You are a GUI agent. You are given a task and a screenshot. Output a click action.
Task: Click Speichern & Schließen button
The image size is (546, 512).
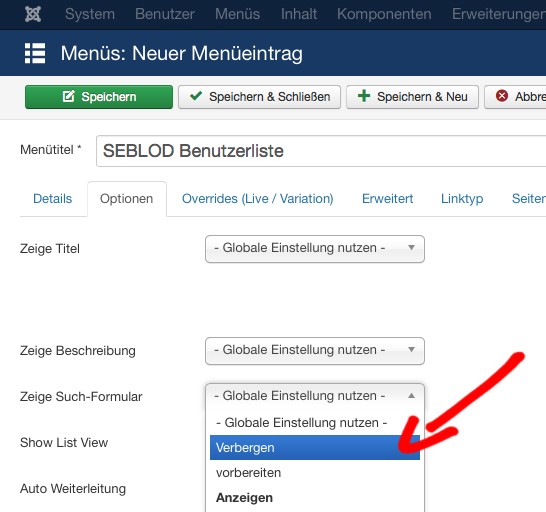pyautogui.click(x=259, y=97)
